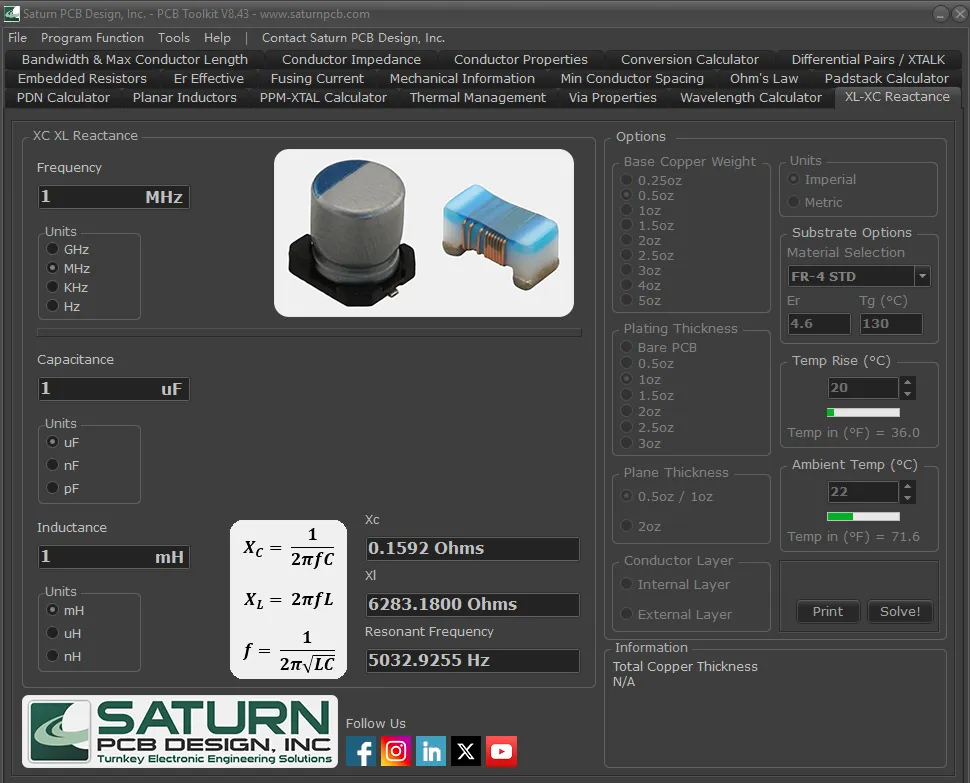Click the Xc result 0.1592 Ohms

click(x=473, y=548)
